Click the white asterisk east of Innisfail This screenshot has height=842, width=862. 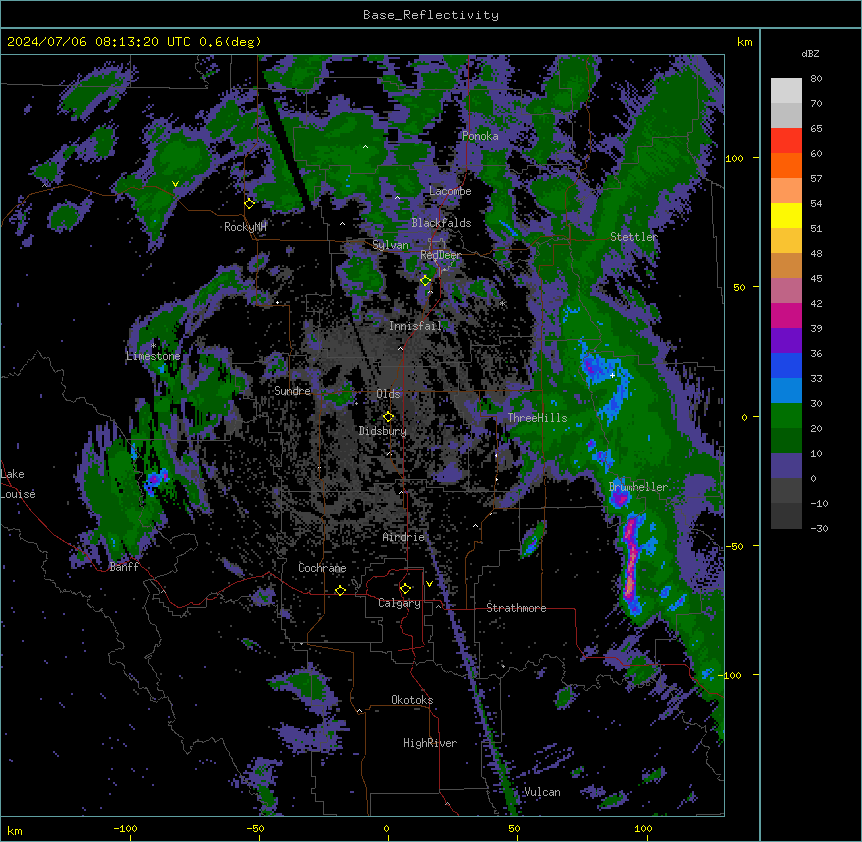point(502,303)
